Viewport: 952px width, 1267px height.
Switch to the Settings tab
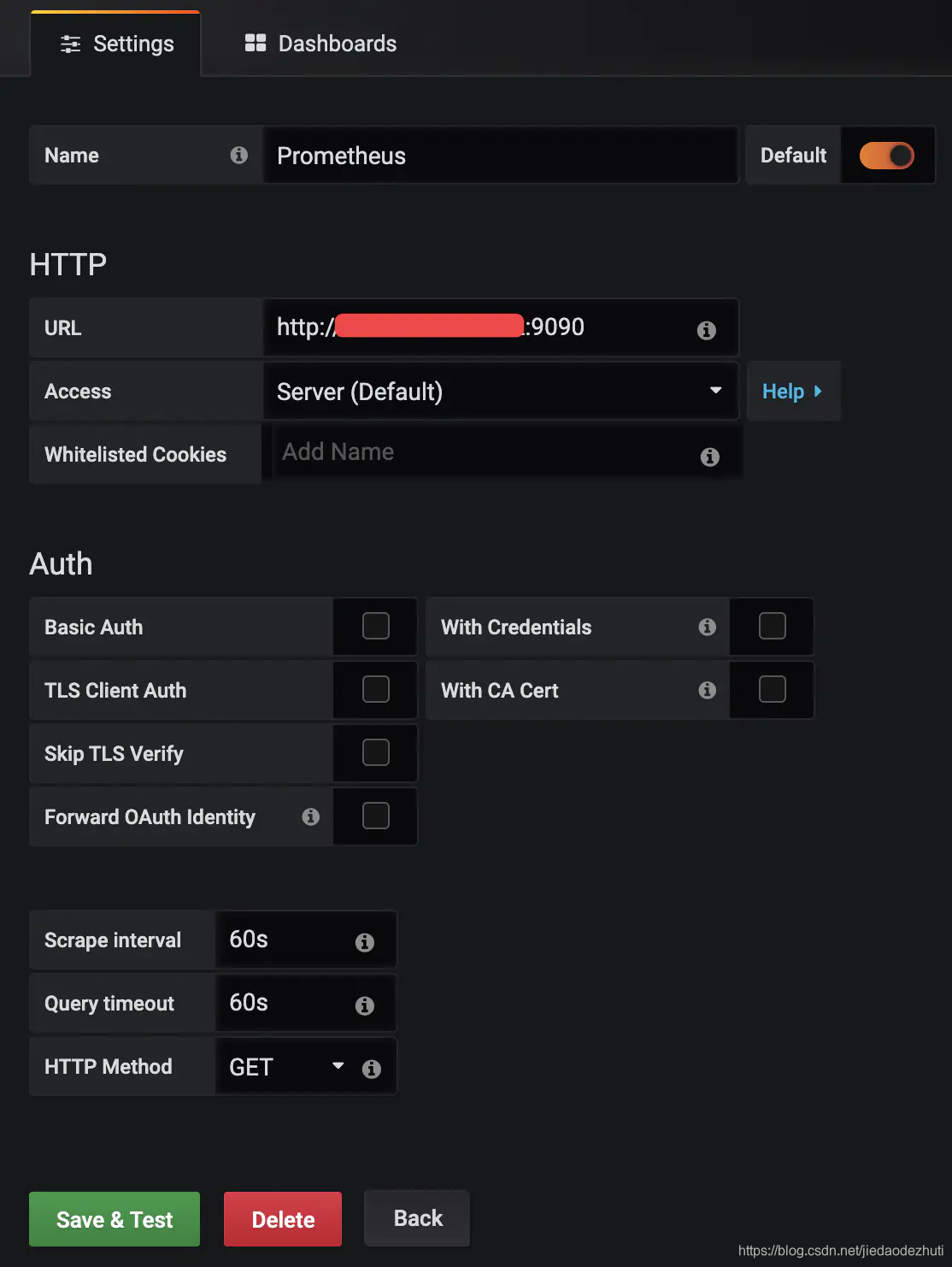pos(117,44)
